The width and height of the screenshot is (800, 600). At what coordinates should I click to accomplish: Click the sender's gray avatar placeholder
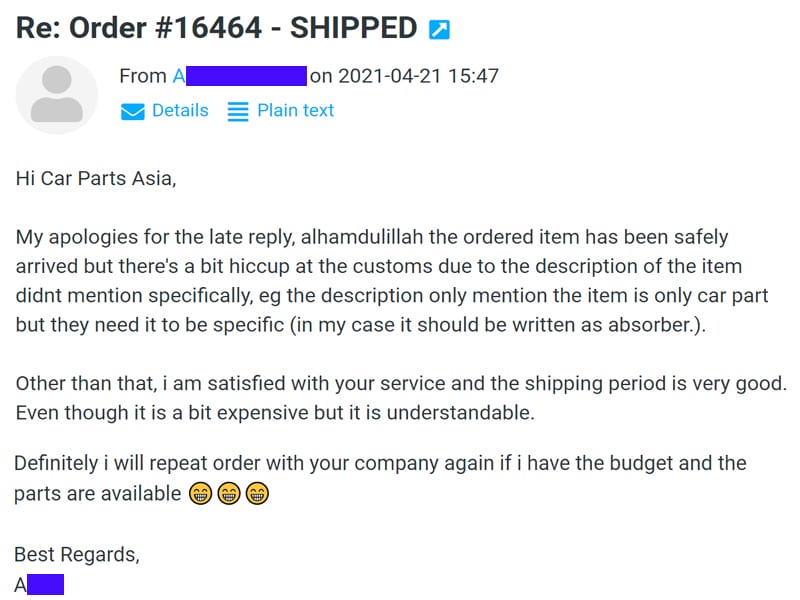tap(57, 95)
